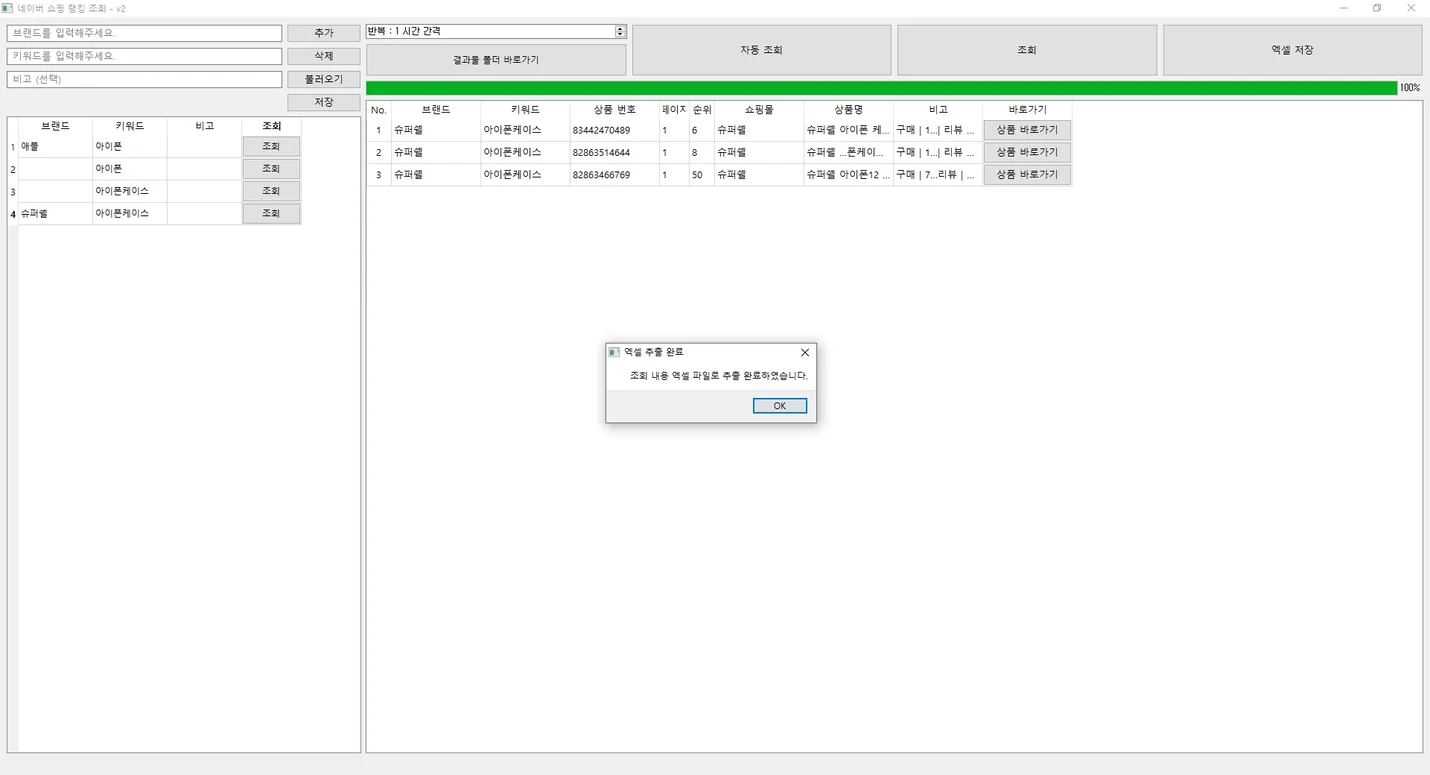Image resolution: width=1430 pixels, height=775 pixels.
Task: Select the 슈퍼쉘 brand cell in left table
Action: 55,213
